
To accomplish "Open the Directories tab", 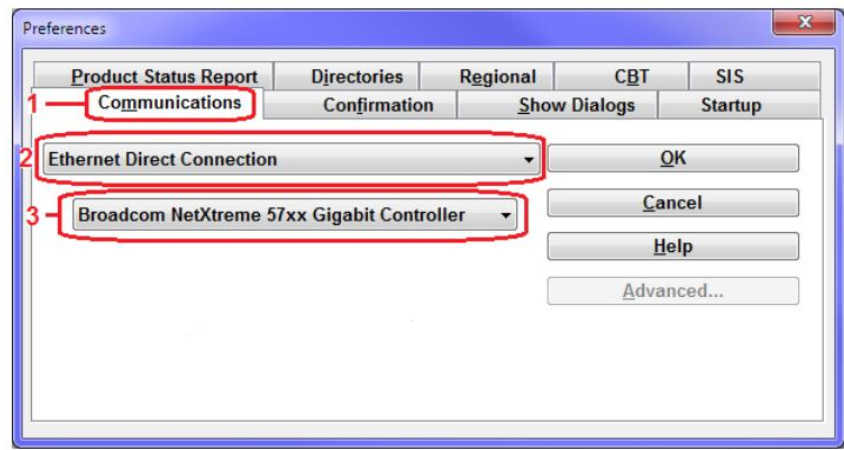I will click(x=346, y=76).
